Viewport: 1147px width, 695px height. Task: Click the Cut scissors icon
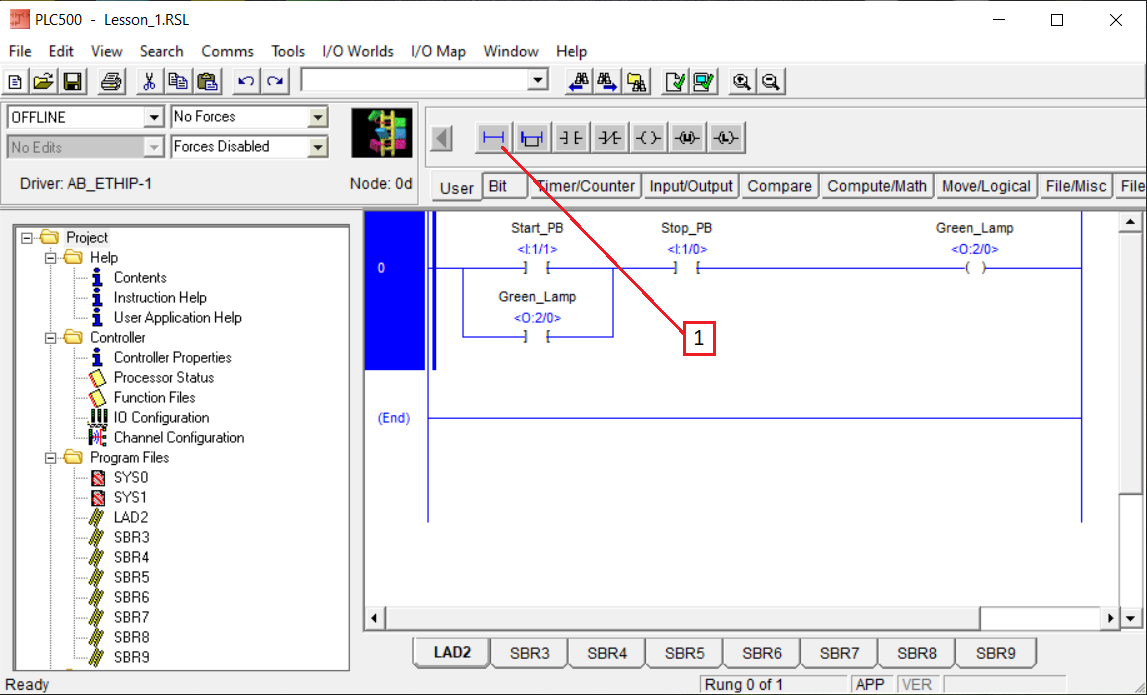149,81
